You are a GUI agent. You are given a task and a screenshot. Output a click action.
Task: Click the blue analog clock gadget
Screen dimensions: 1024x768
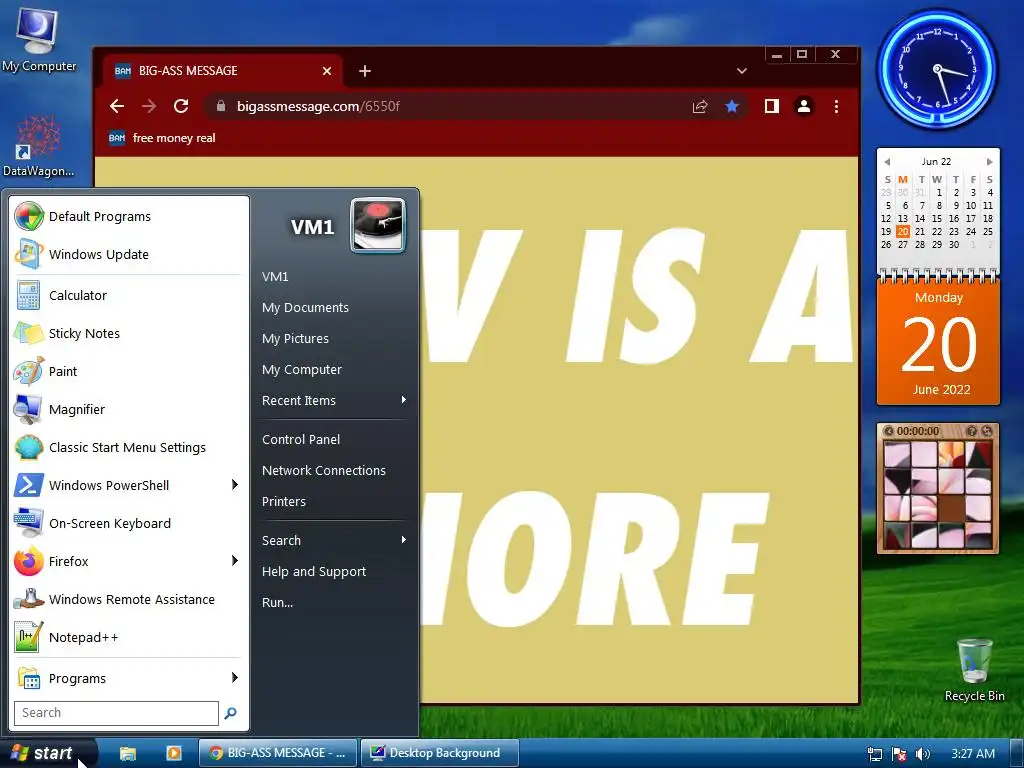point(937,68)
